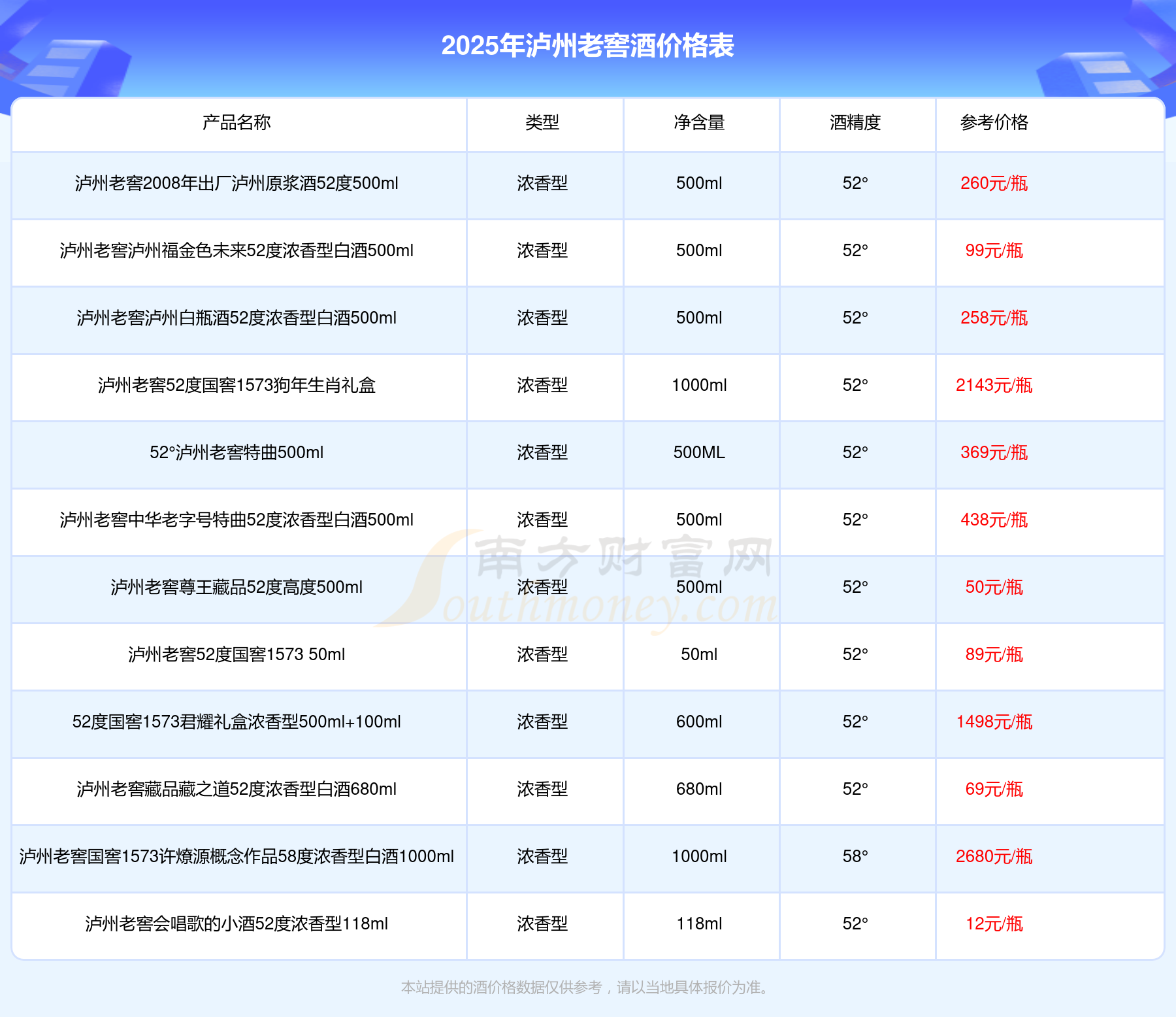Select 泸州老窖会唱歌的小酒52度浓香型118ml name

tap(237, 924)
